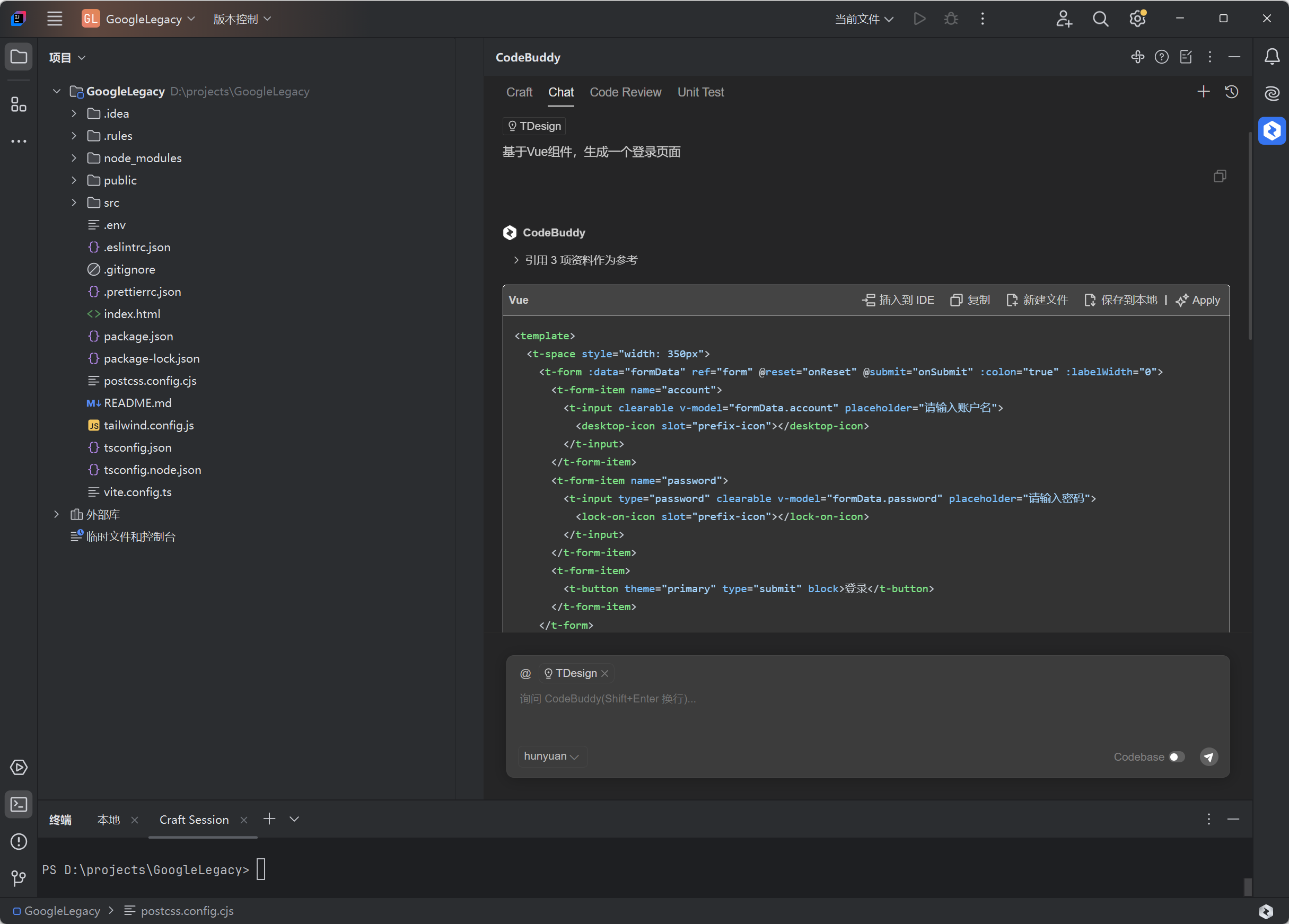Open the hunyuan model dropdown
This screenshot has height=924, width=1289.
pyautogui.click(x=551, y=756)
